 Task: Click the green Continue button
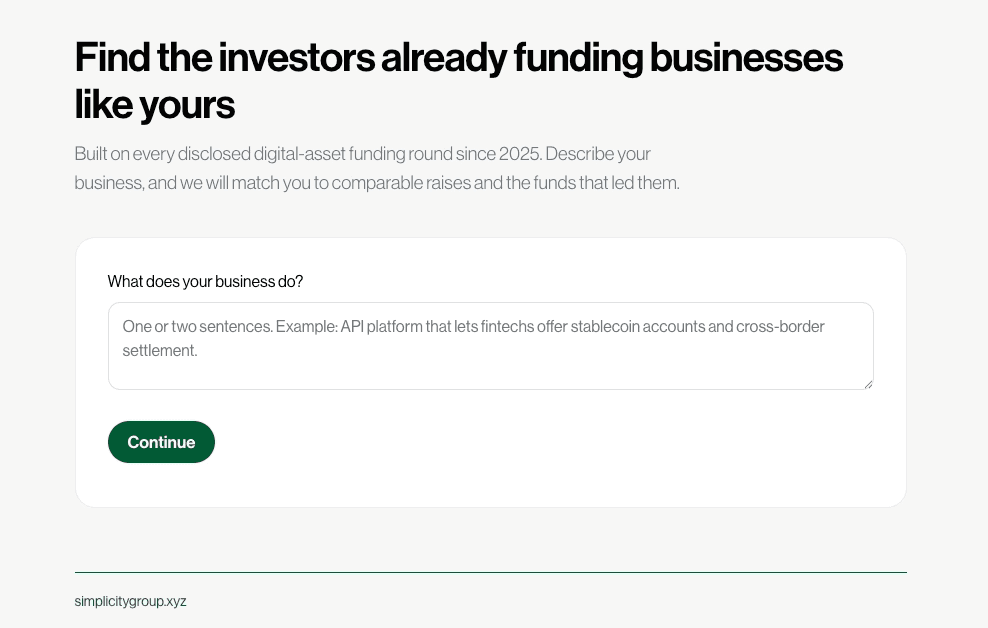pos(161,442)
